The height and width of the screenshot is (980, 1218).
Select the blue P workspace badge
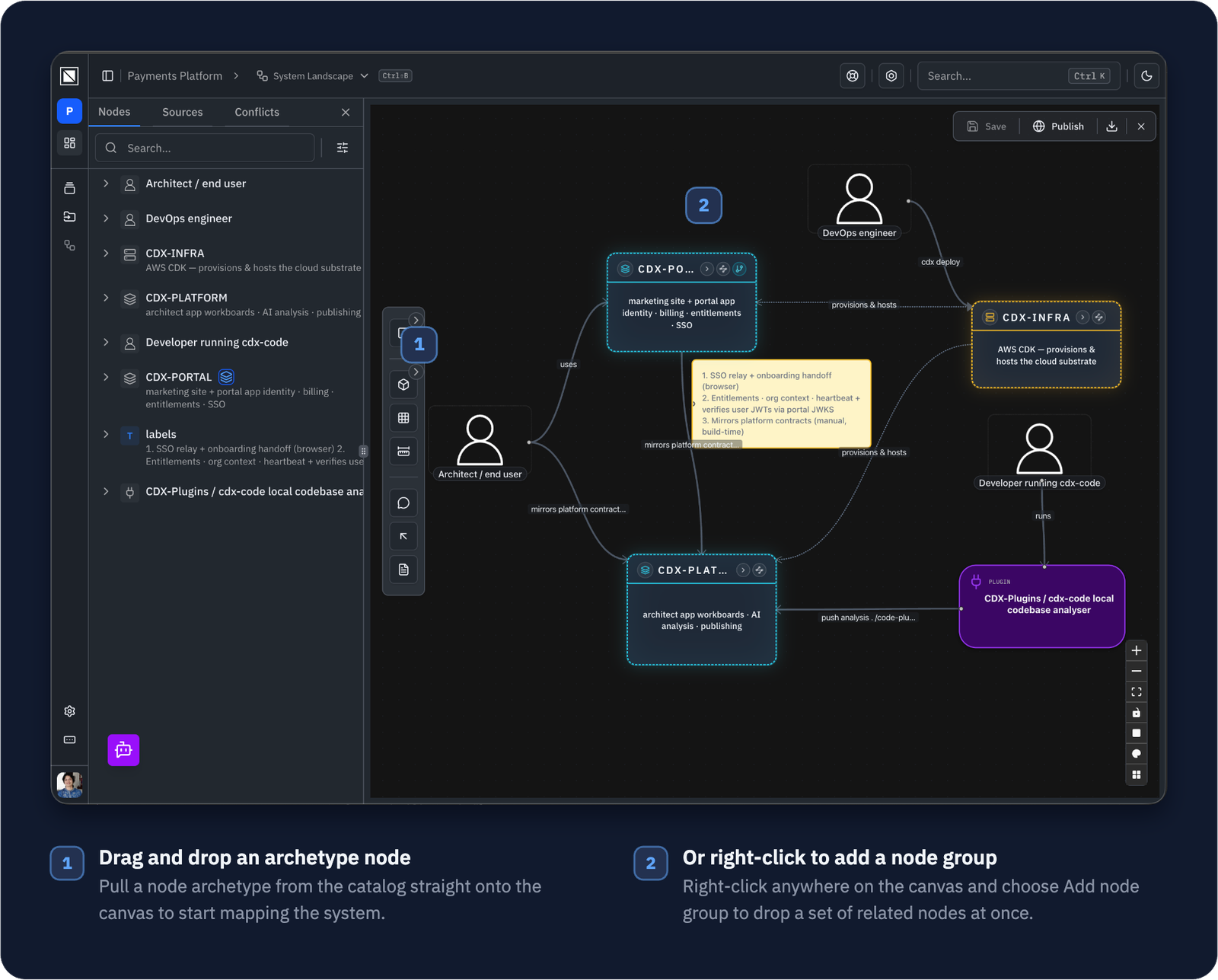coord(69,111)
